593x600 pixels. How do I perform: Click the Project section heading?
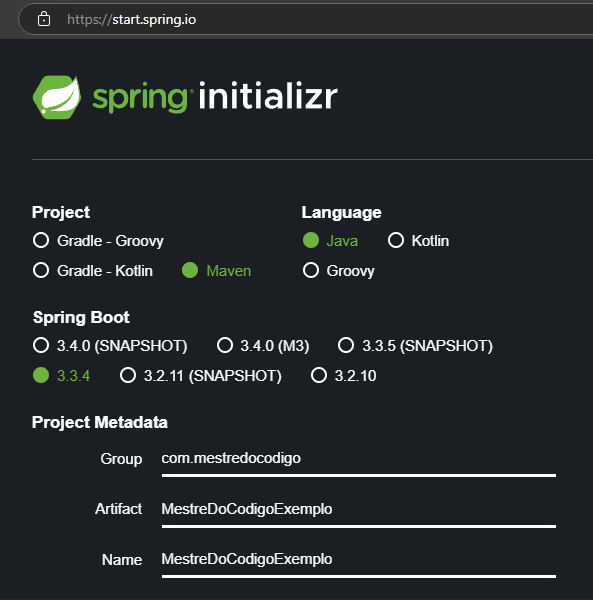pyautogui.click(x=61, y=213)
